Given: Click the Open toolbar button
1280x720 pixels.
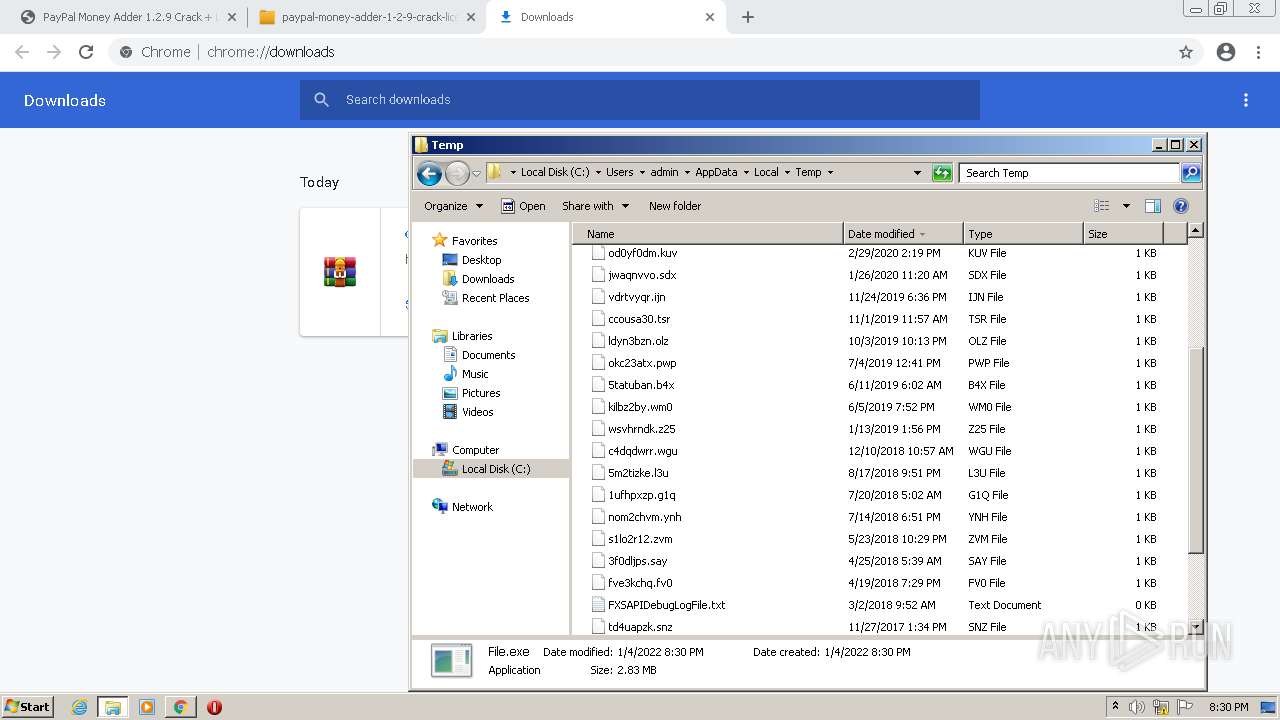Looking at the screenshot, I should pos(523,206).
